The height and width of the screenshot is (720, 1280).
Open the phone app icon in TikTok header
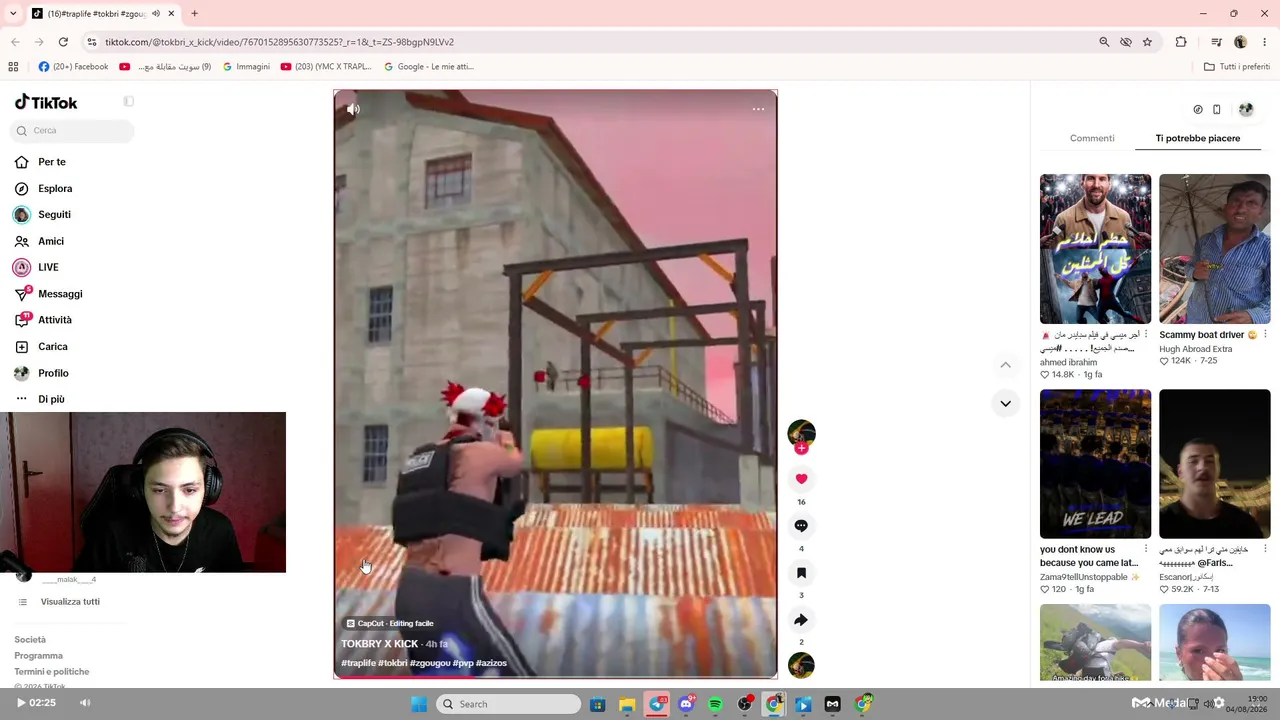(1216, 110)
